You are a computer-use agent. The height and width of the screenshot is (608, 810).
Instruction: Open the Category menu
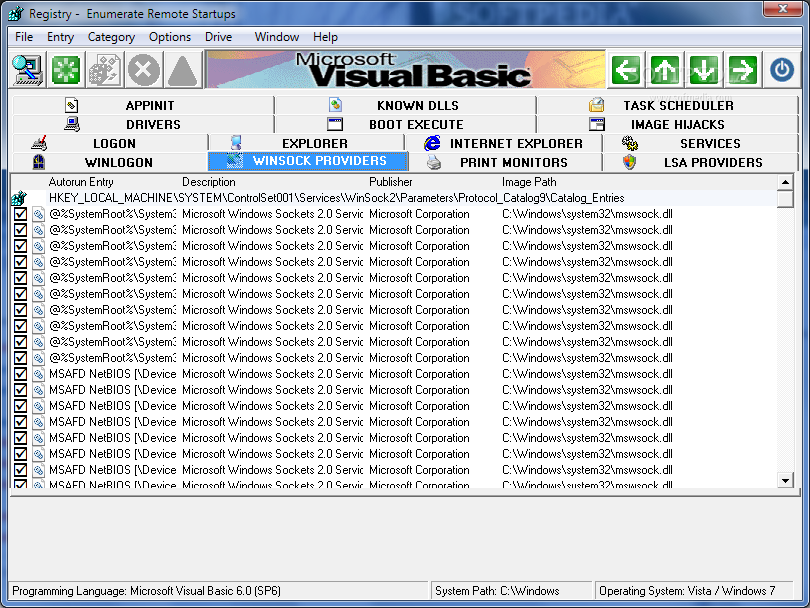pyautogui.click(x=111, y=37)
